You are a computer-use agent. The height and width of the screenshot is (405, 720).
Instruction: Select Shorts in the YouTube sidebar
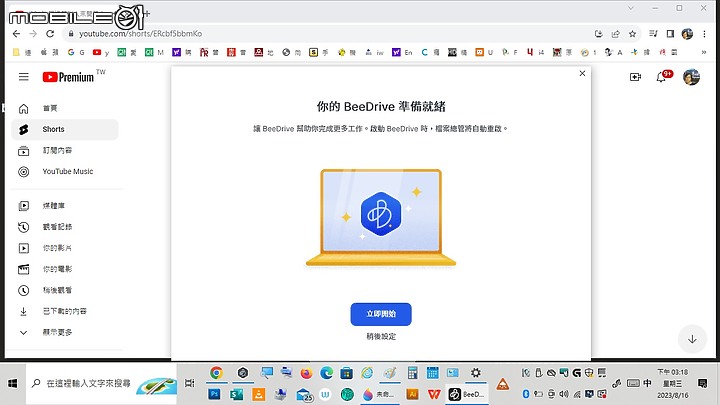coord(65,129)
